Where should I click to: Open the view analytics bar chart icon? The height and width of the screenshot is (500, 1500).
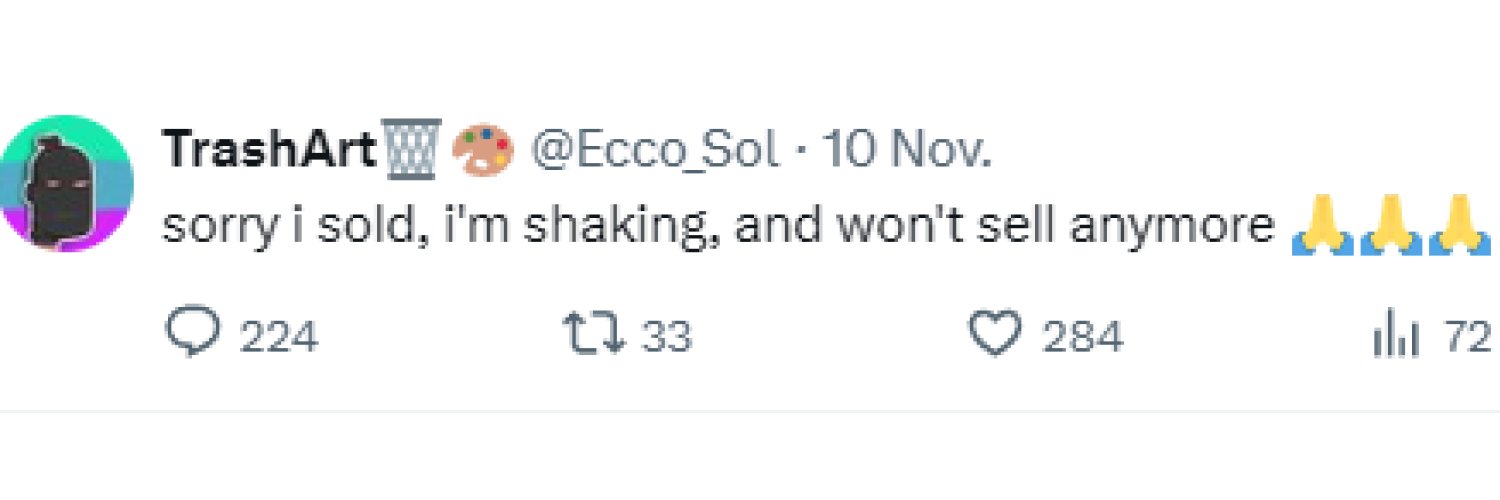click(x=1397, y=337)
